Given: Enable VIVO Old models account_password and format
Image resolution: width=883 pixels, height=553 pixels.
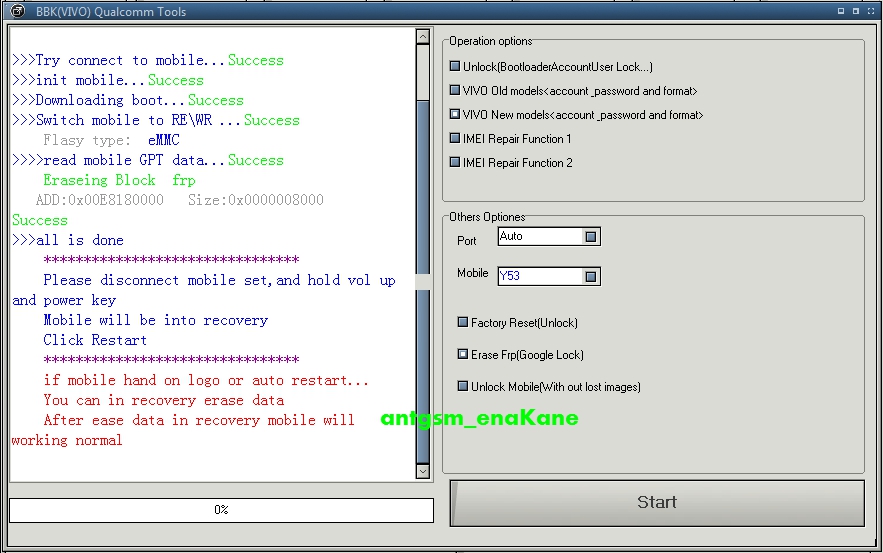Looking at the screenshot, I should point(455,90).
